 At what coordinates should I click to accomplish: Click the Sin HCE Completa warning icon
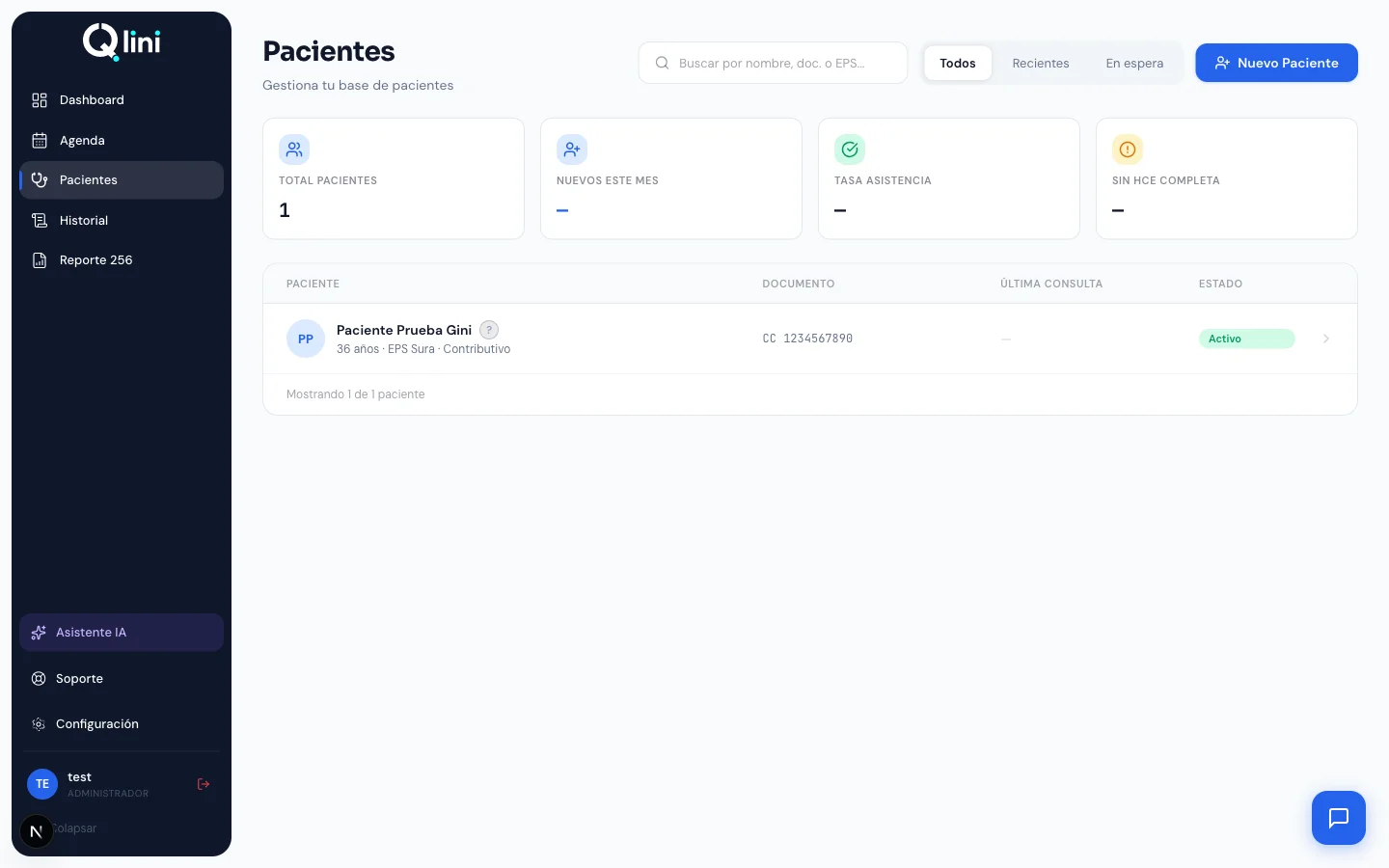point(1128,149)
